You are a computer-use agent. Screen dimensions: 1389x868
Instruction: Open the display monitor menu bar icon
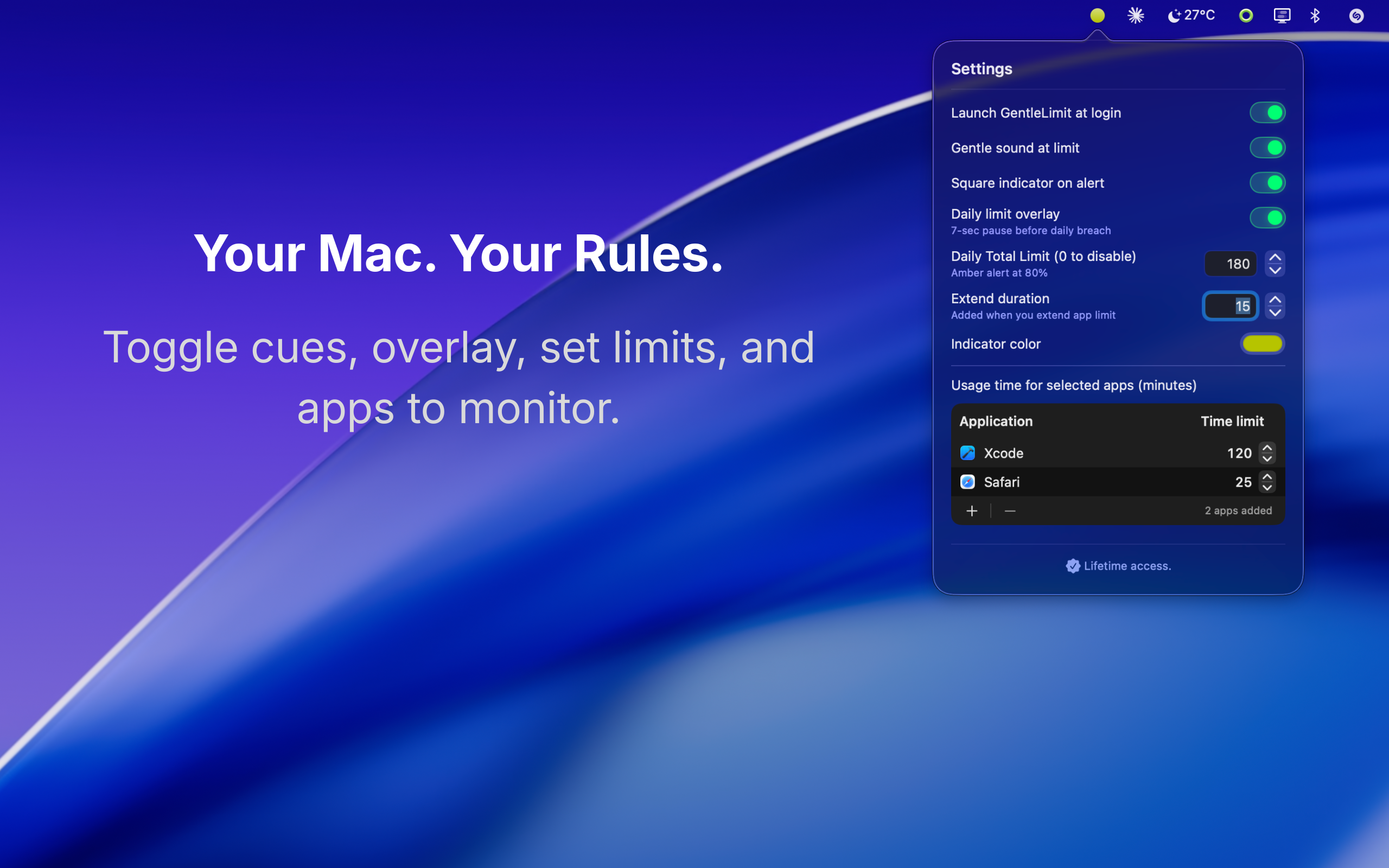[1282, 16]
